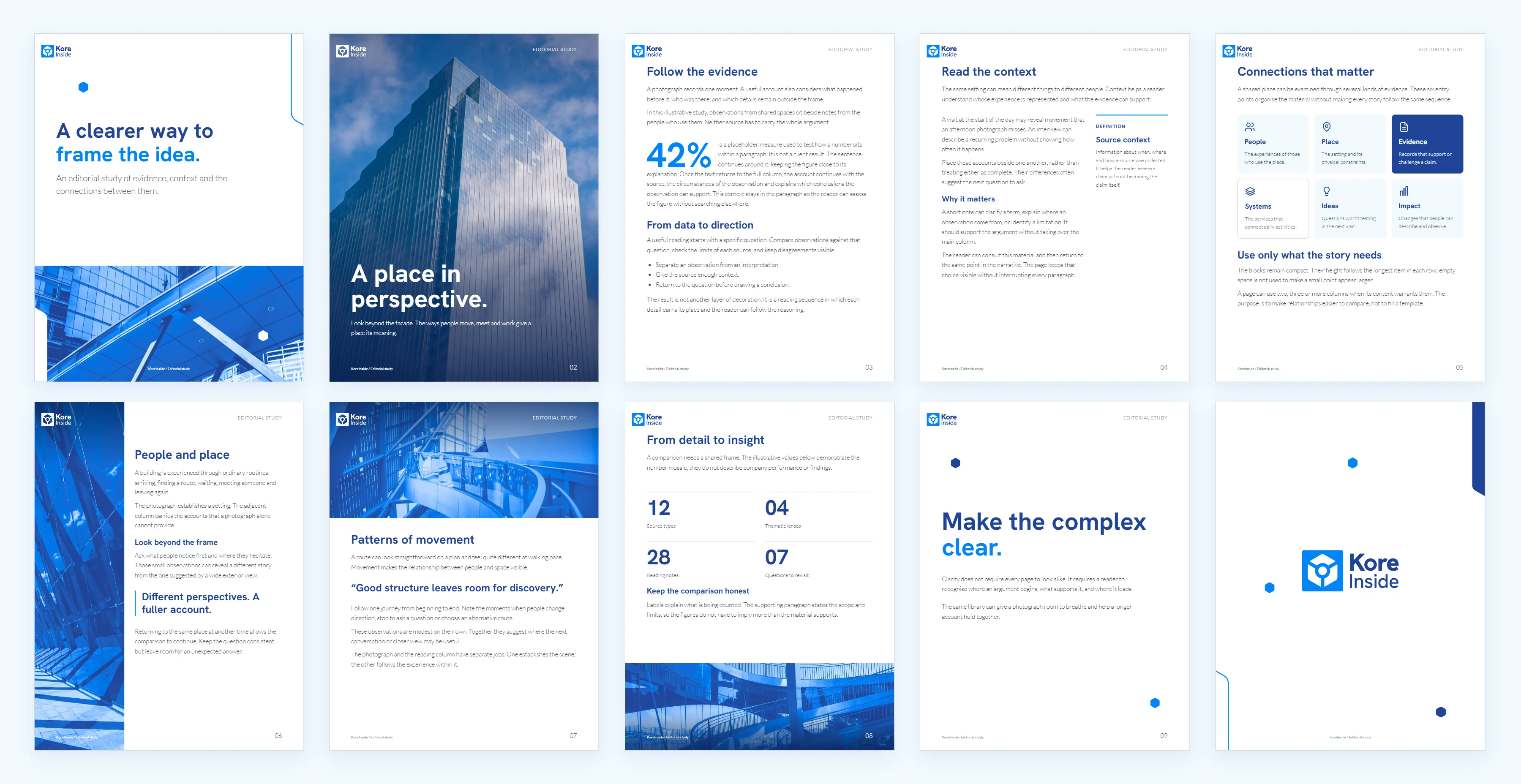This screenshot has width=1521, height=784.
Task: Click the 'People and place' heading
Action: tap(182, 455)
